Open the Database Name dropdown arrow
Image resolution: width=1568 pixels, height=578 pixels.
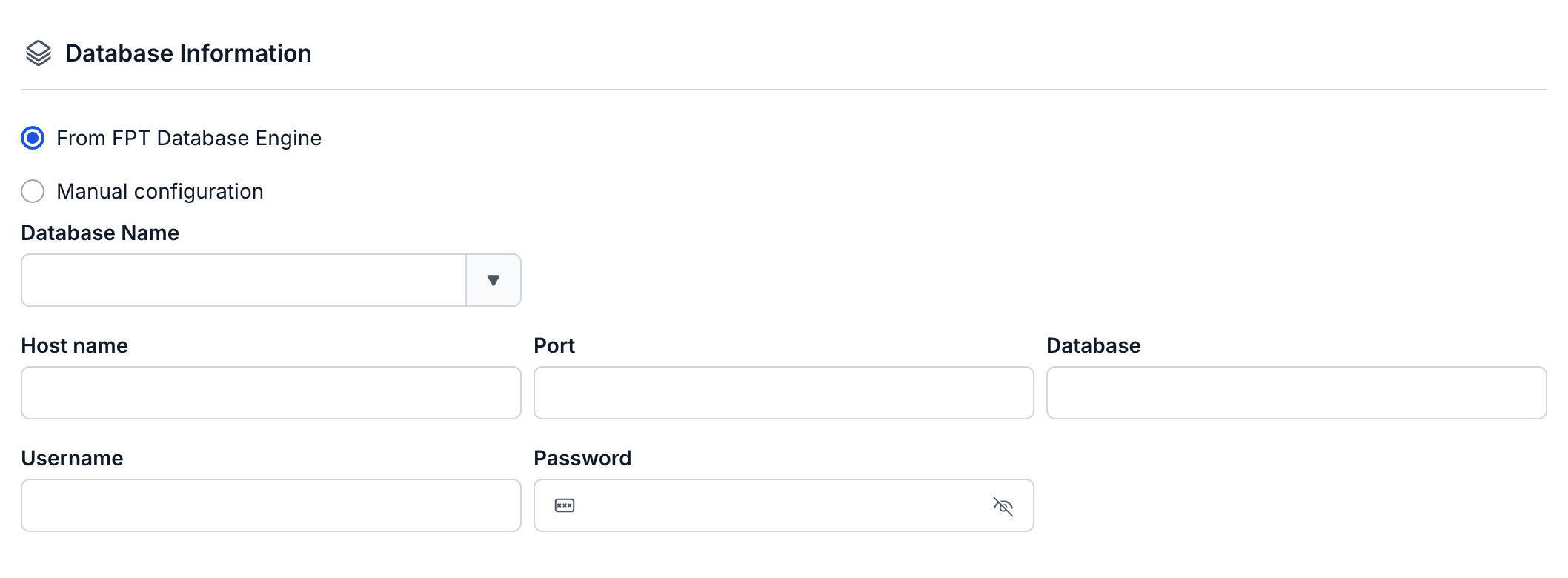point(494,280)
